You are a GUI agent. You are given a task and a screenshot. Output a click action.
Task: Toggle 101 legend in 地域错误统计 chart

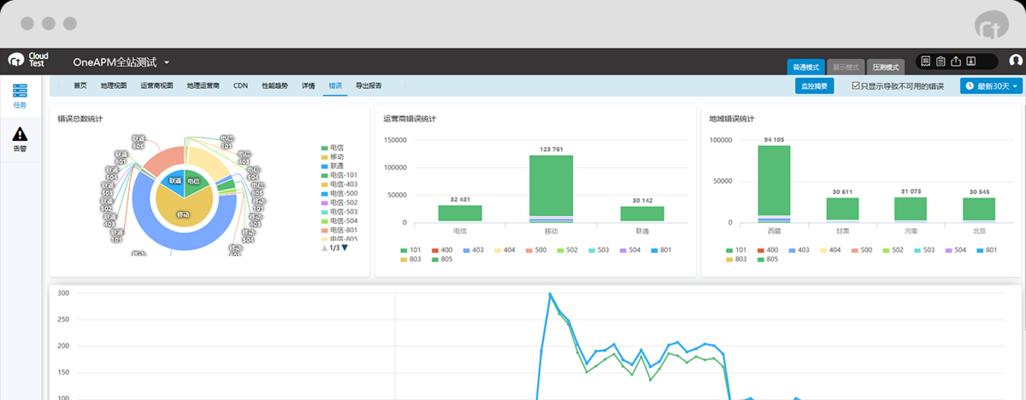pyautogui.click(x=737, y=250)
